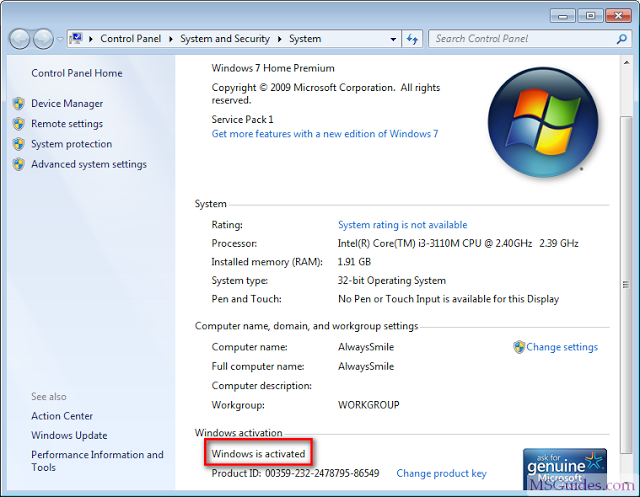Click the ask for genuine Microsoft badge
Image resolution: width=640 pixels, height=497 pixels.
pyautogui.click(x=565, y=469)
